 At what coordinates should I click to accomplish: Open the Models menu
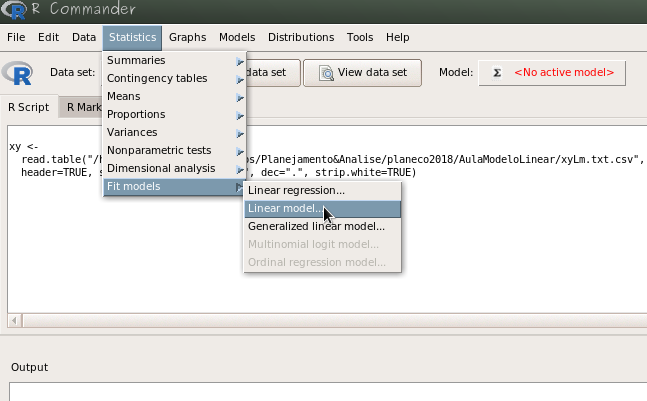[x=237, y=37]
